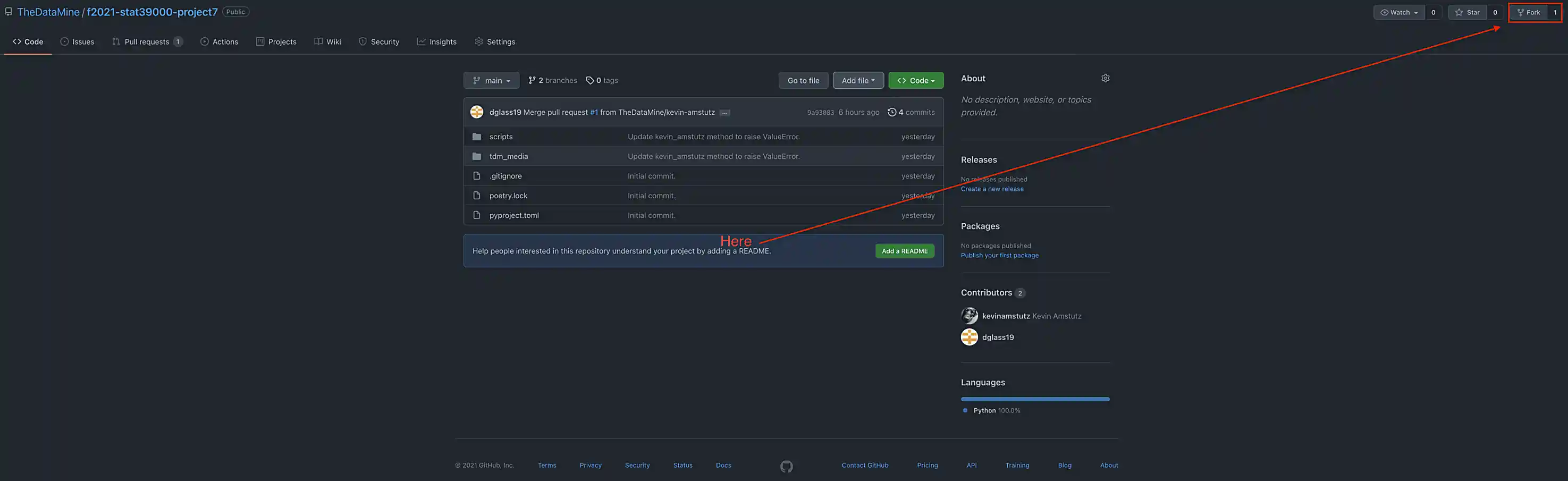This screenshot has width=1568, height=481.
Task: Click the Fork button
Action: tap(1528, 12)
